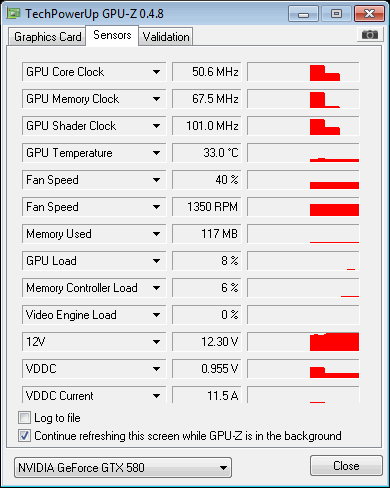The image size is (390, 488).
Task: Click the 12V voltage history graph
Action: pos(303,342)
